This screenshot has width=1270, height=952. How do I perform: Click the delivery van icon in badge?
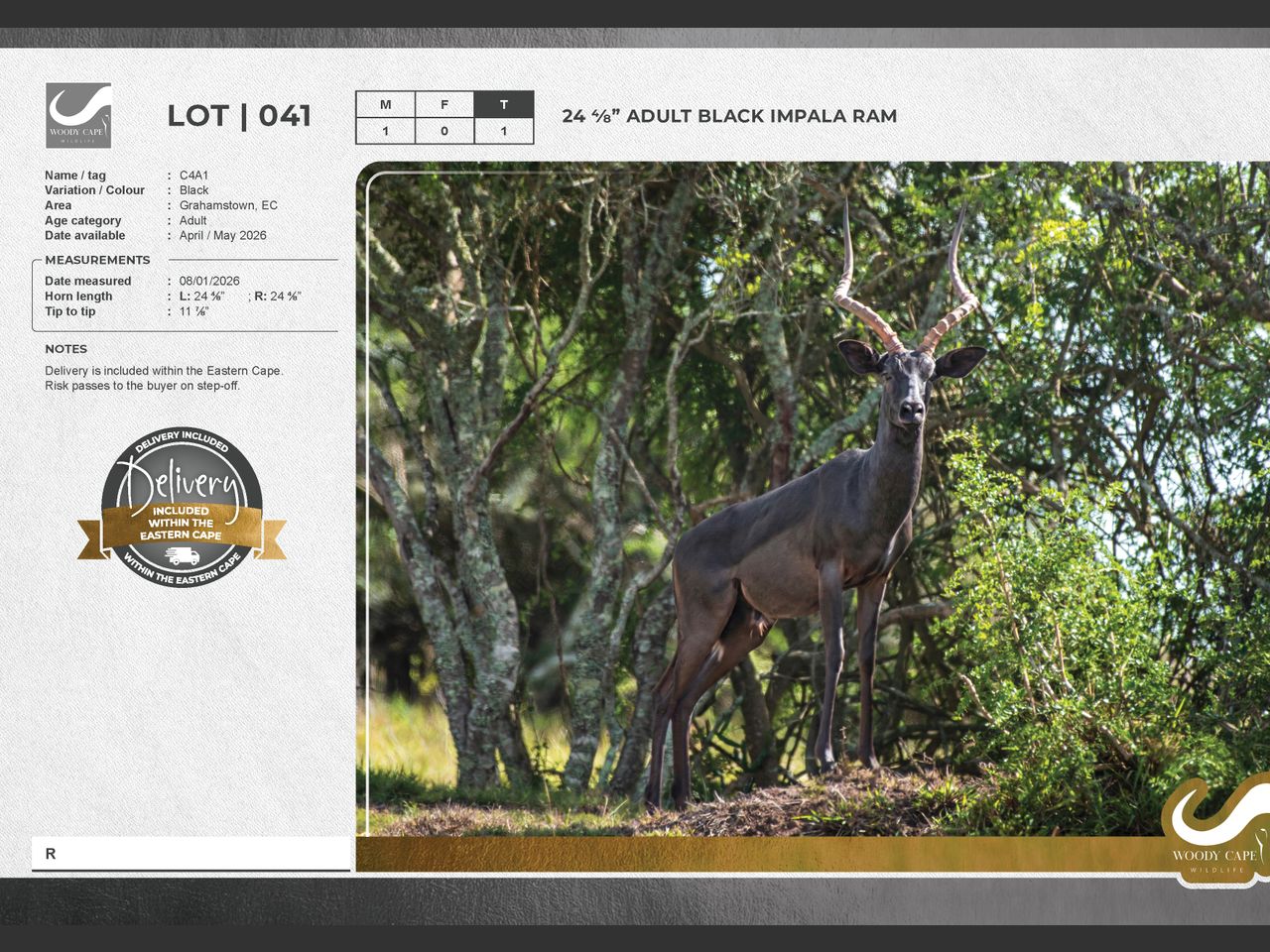(x=182, y=555)
